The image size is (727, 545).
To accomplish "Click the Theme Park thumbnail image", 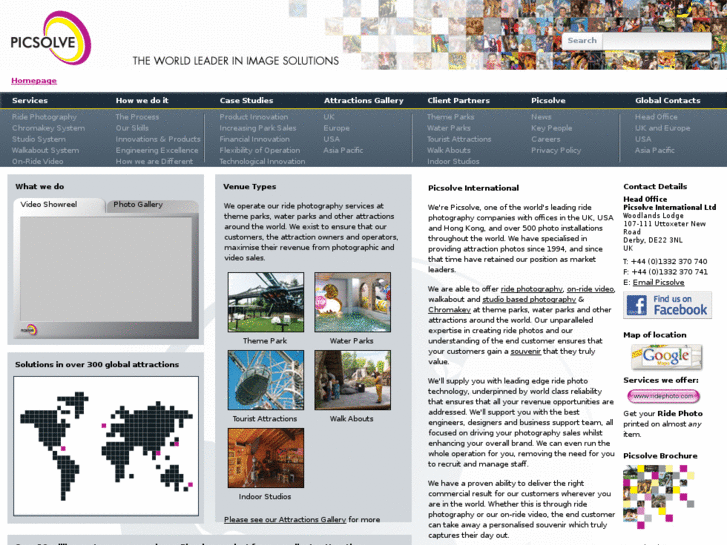I will (x=266, y=302).
